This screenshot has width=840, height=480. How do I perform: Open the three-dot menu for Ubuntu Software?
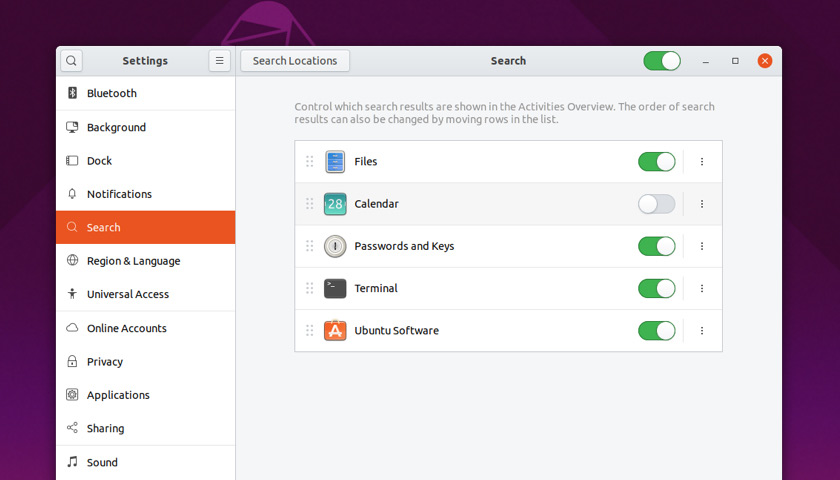click(x=702, y=331)
